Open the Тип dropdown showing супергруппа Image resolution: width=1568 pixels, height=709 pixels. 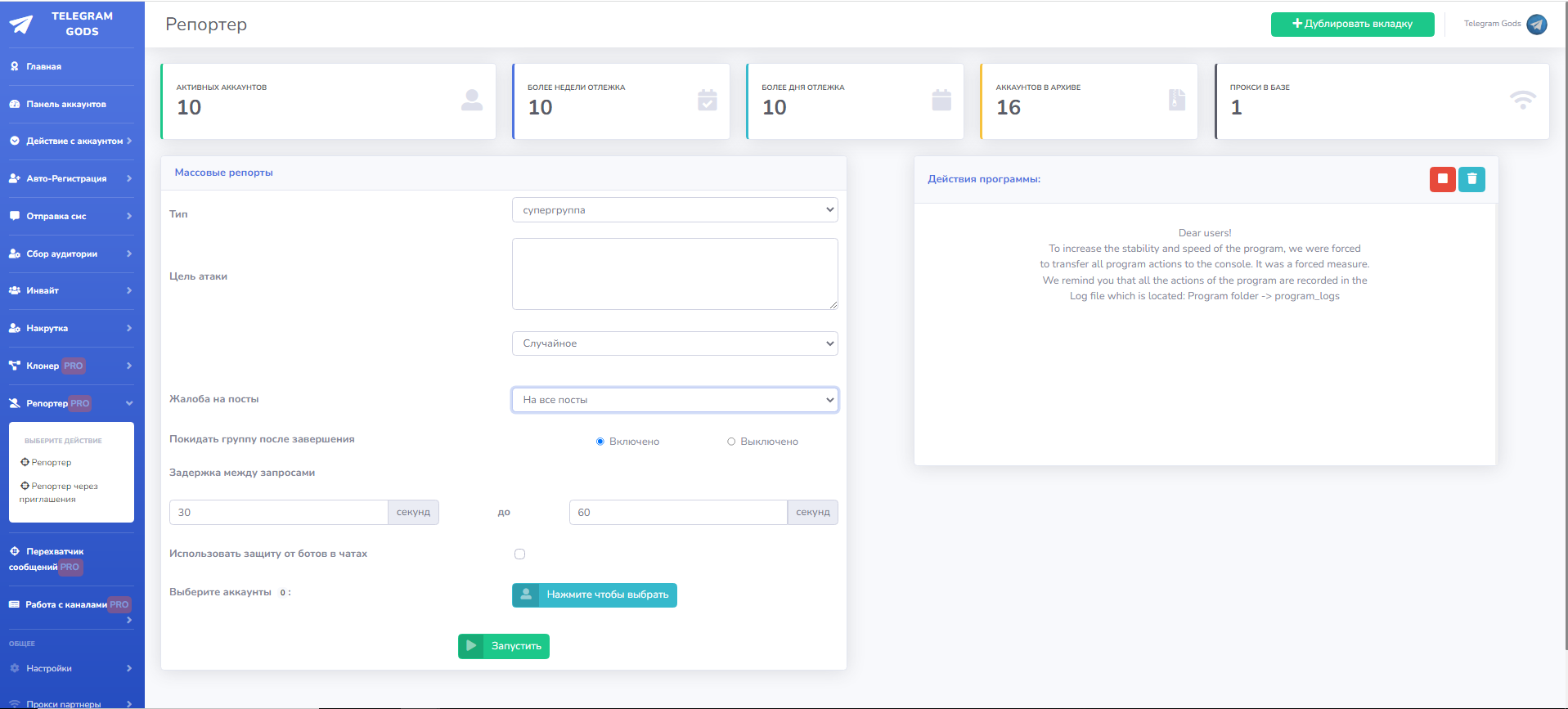(x=675, y=210)
